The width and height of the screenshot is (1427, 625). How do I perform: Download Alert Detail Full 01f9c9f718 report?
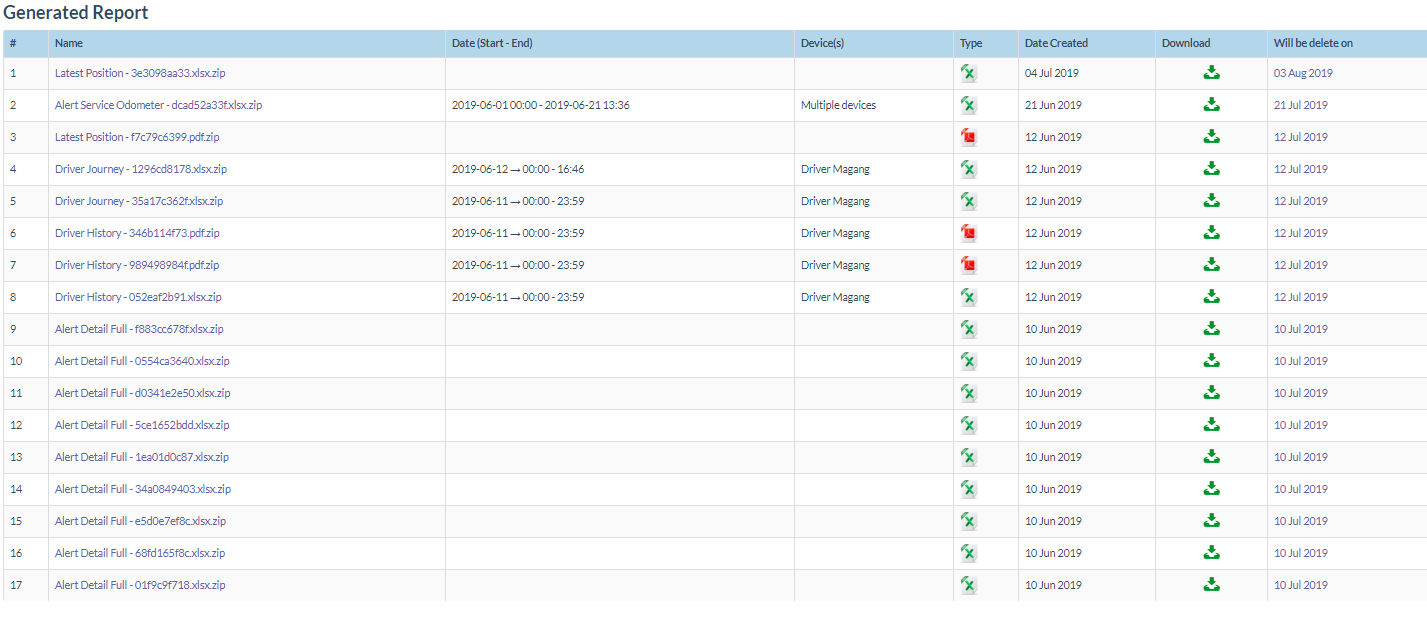coord(1211,585)
